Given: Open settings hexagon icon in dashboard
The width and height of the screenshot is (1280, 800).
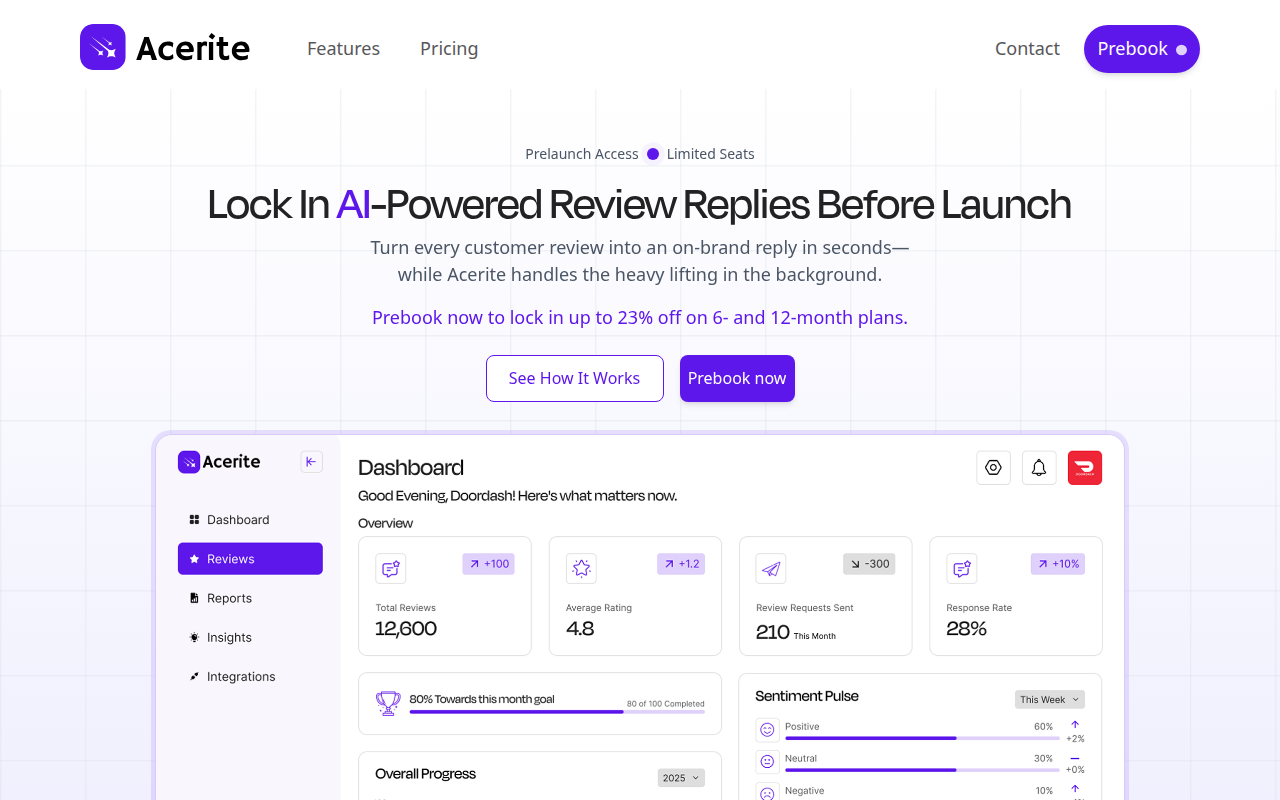Looking at the screenshot, I should (993, 467).
